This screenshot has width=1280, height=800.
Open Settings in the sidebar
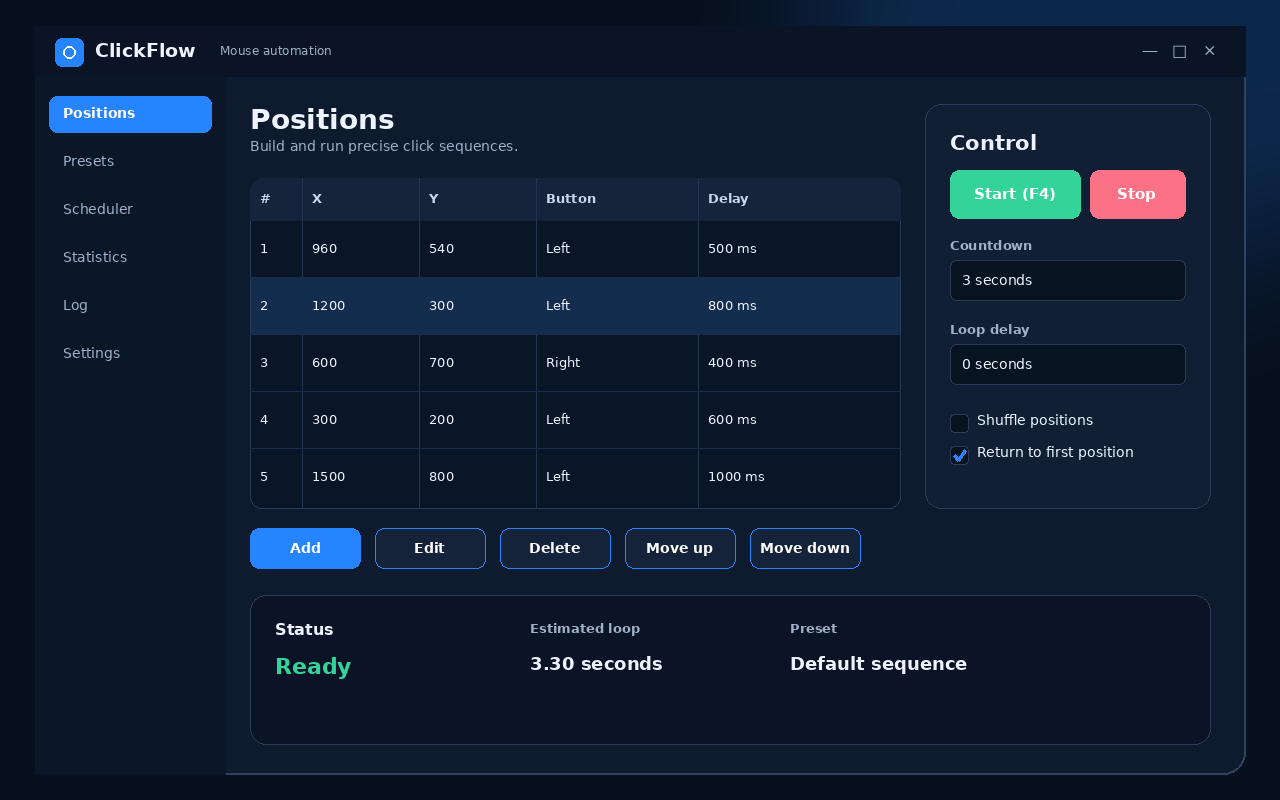130,354
